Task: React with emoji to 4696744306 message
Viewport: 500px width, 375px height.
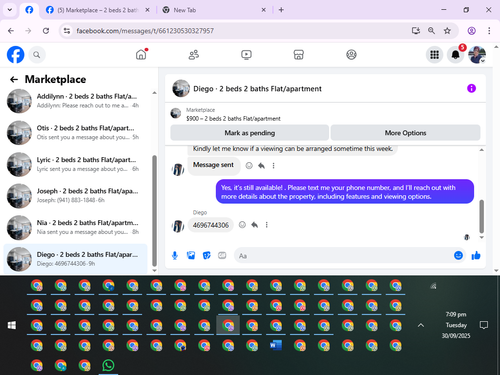Action: (x=242, y=225)
